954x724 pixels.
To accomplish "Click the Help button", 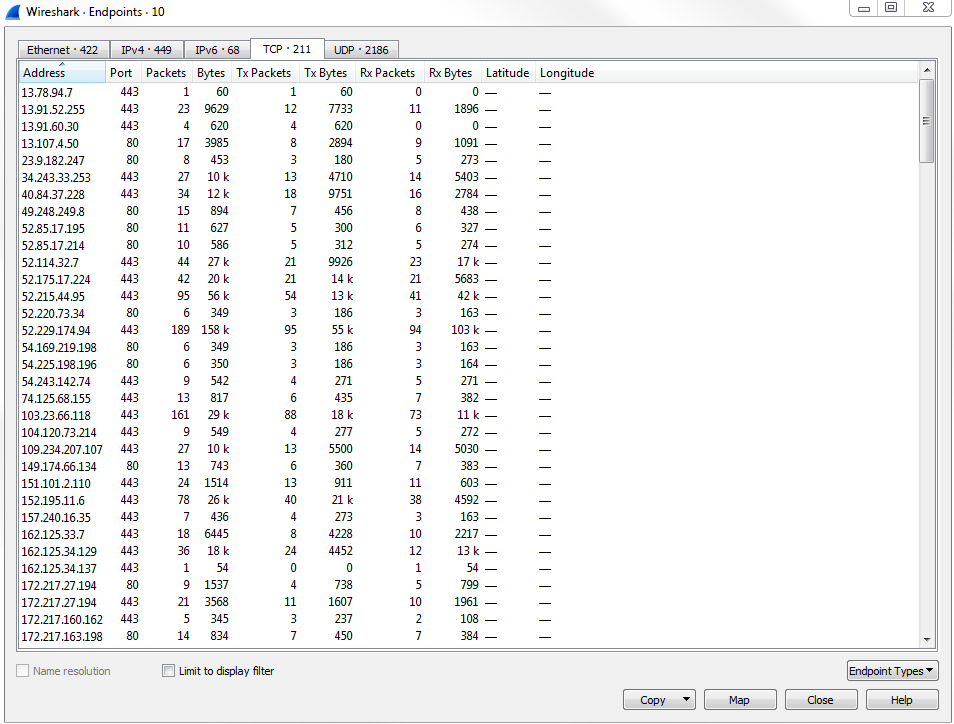I will [901, 700].
